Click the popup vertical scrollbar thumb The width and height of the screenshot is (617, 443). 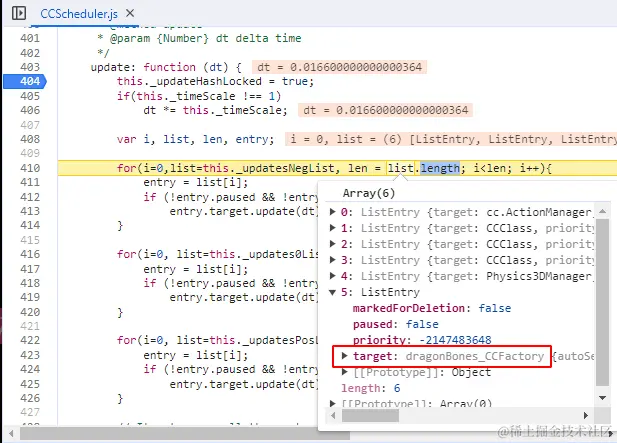pyautogui.click(x=602, y=302)
